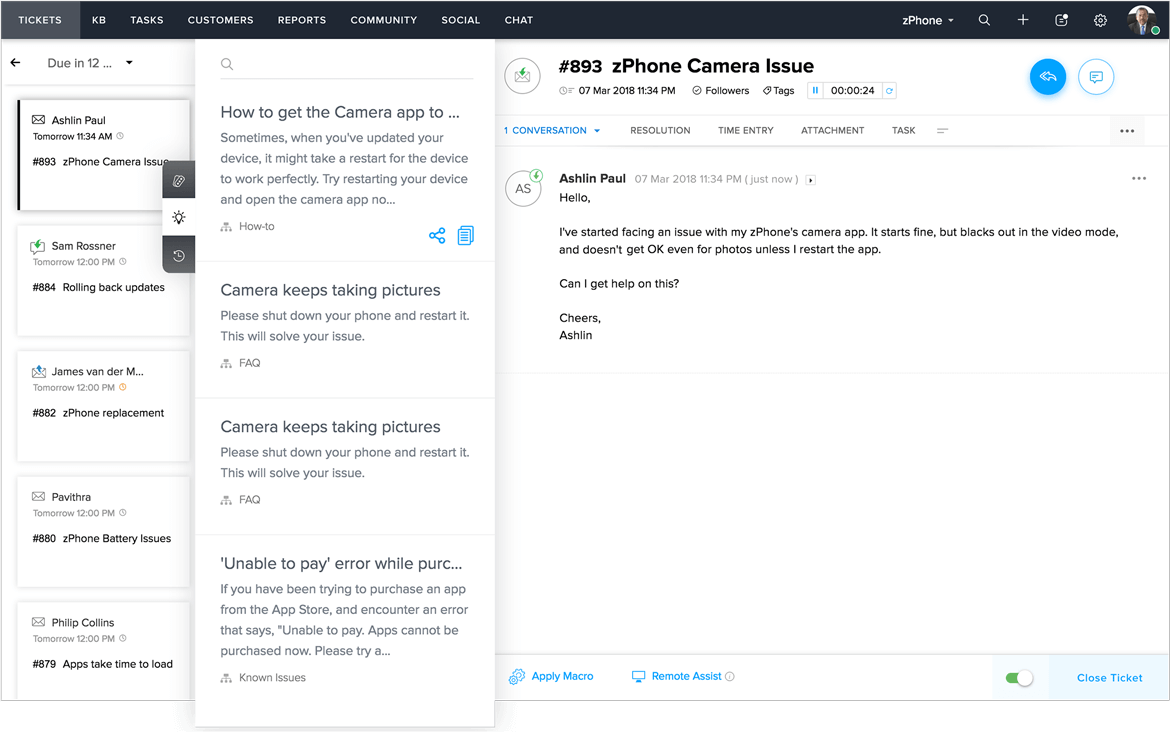The height and width of the screenshot is (735, 1170).
Task: Open the comment bubble icon
Action: (1096, 77)
